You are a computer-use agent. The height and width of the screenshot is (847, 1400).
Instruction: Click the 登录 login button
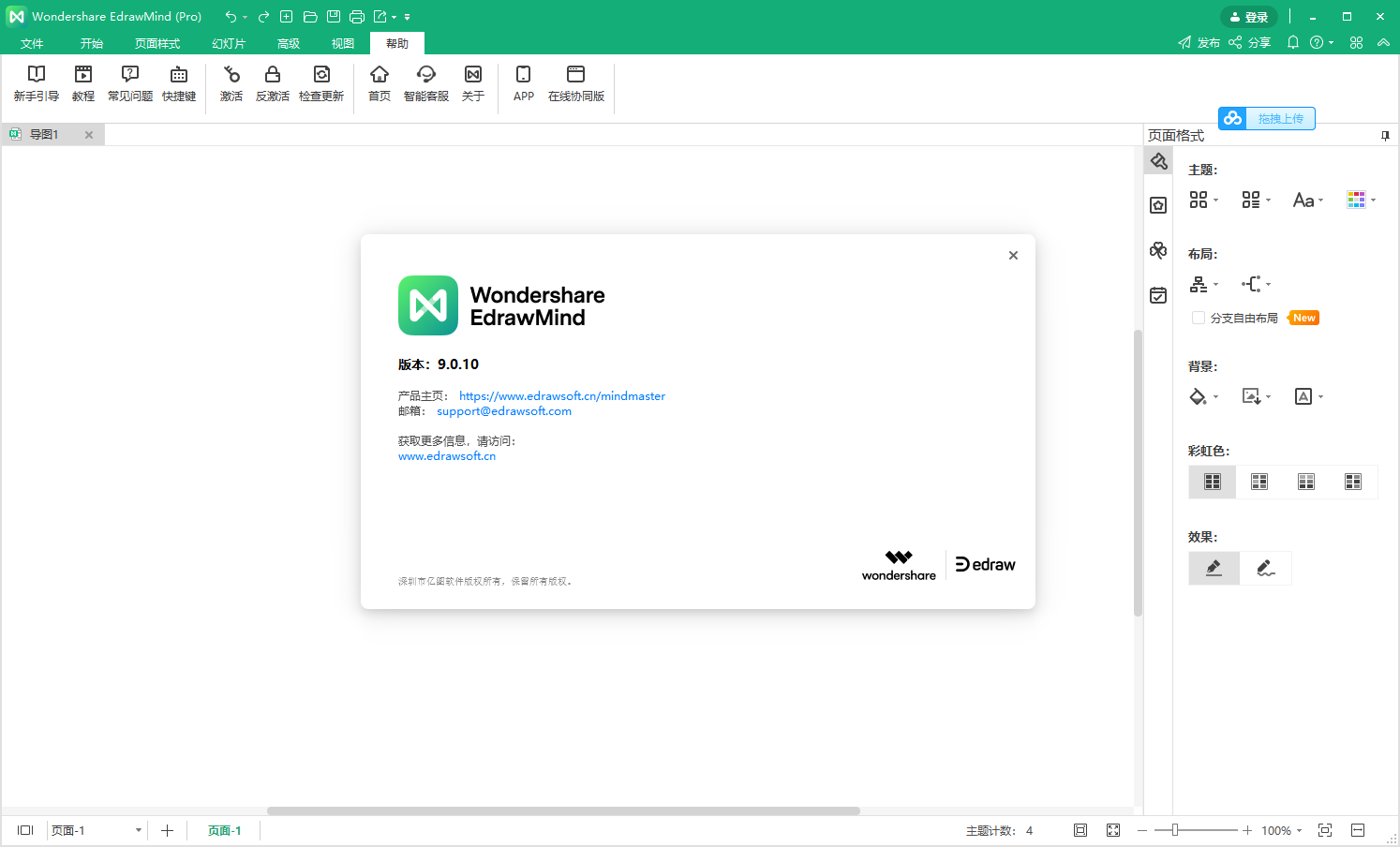pos(1249,17)
